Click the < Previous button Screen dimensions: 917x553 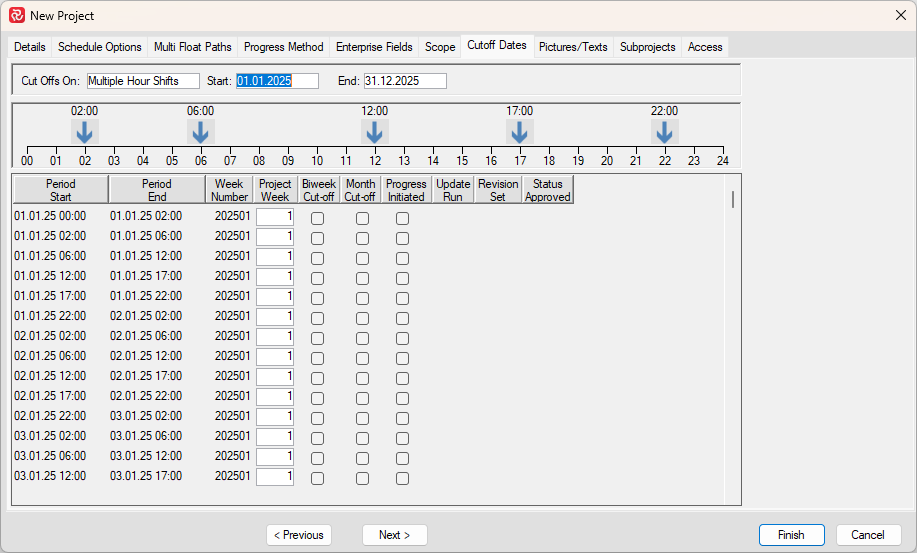point(299,535)
